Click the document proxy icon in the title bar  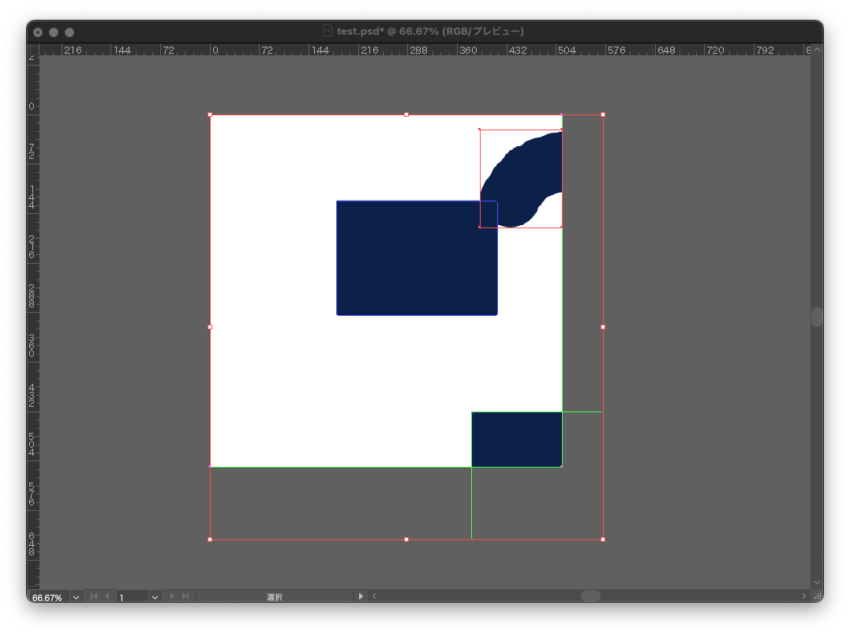coord(326,31)
